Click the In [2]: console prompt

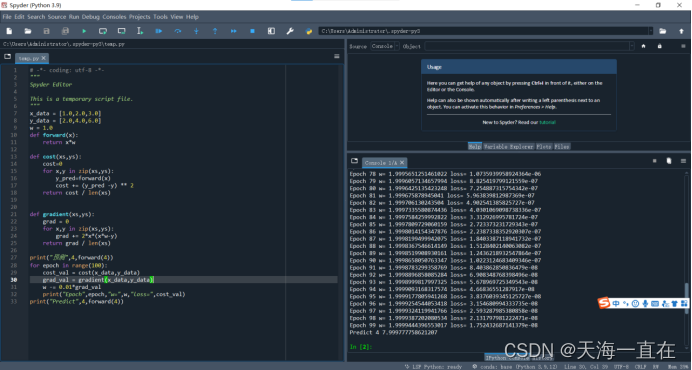tap(361, 347)
